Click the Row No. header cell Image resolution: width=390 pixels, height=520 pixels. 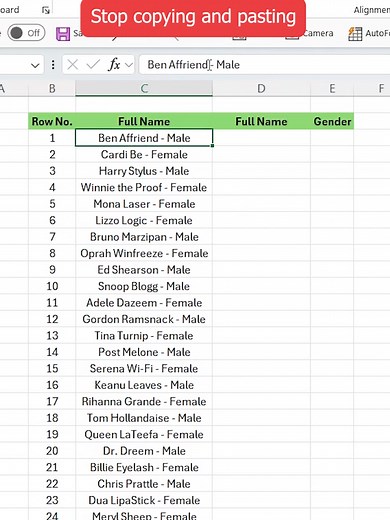tap(52, 121)
